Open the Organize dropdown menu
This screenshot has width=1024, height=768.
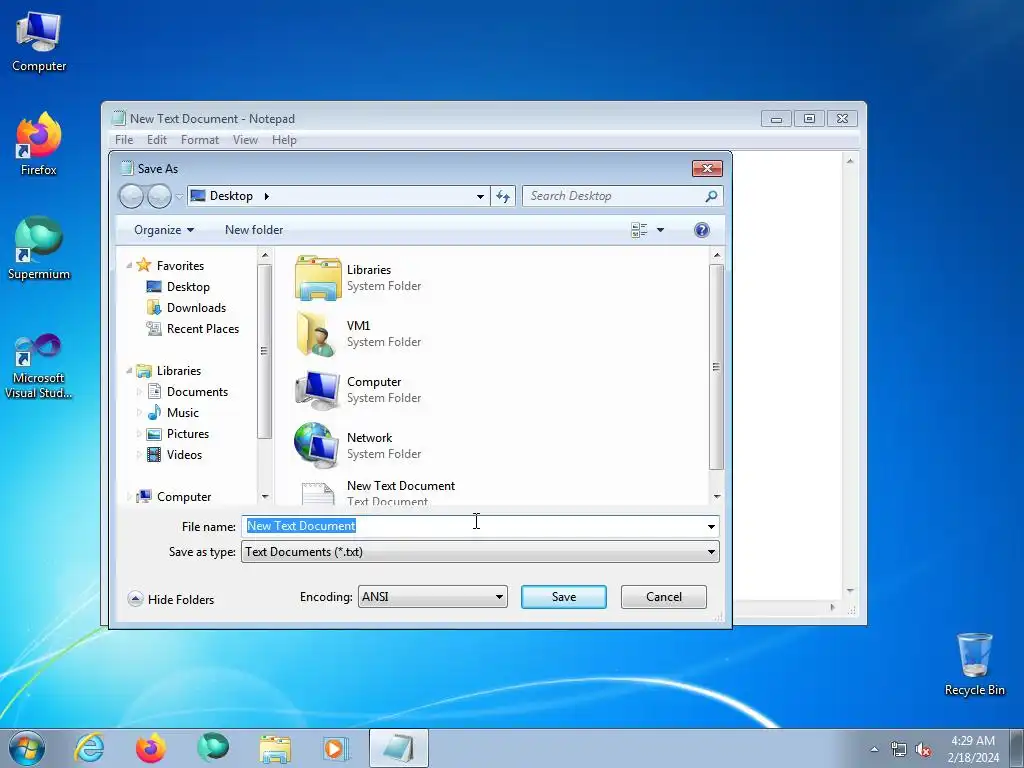point(164,230)
